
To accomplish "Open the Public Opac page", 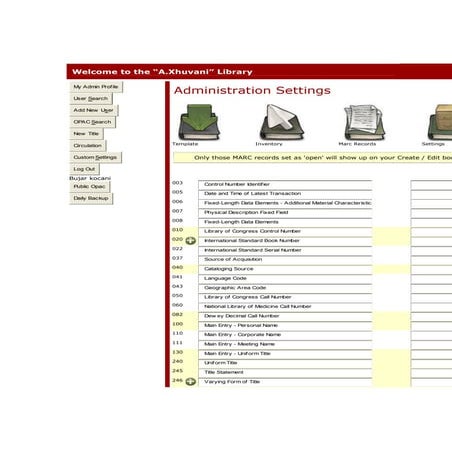I will pyautogui.click(x=90, y=187).
